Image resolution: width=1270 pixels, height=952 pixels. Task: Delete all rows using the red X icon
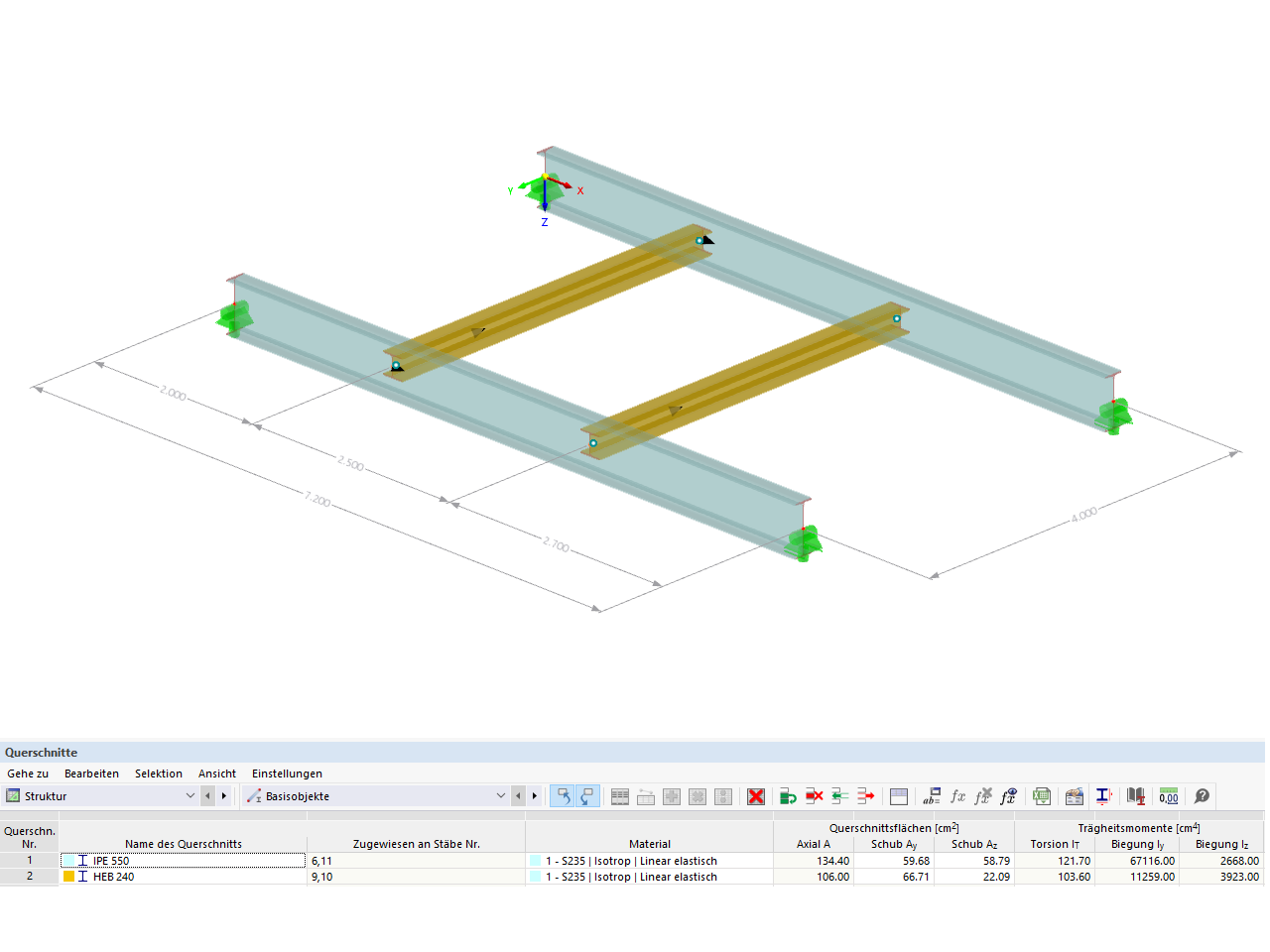pos(756,795)
